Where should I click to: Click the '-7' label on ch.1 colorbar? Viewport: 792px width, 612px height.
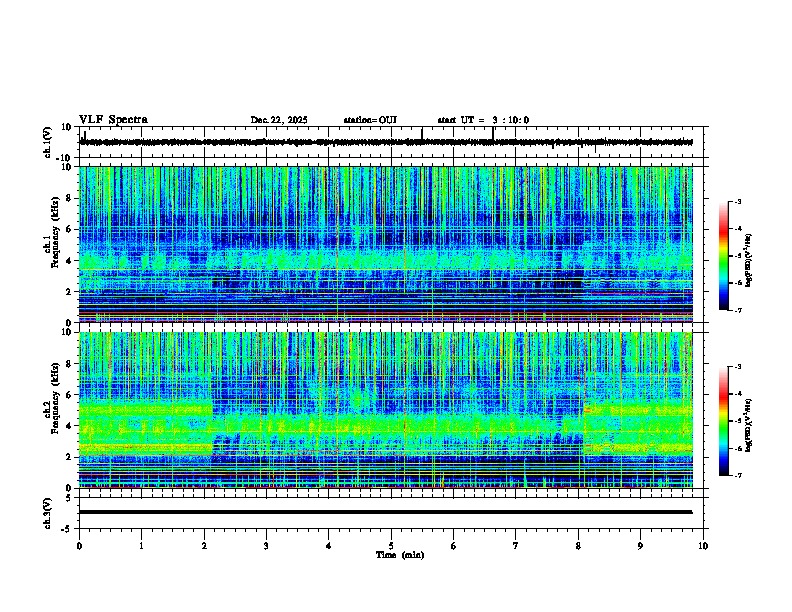pos(738,310)
